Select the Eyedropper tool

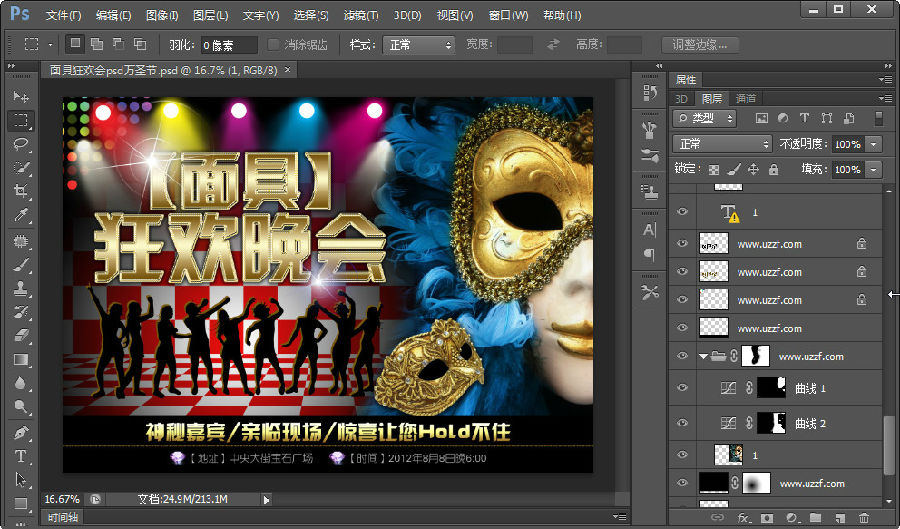[21, 215]
